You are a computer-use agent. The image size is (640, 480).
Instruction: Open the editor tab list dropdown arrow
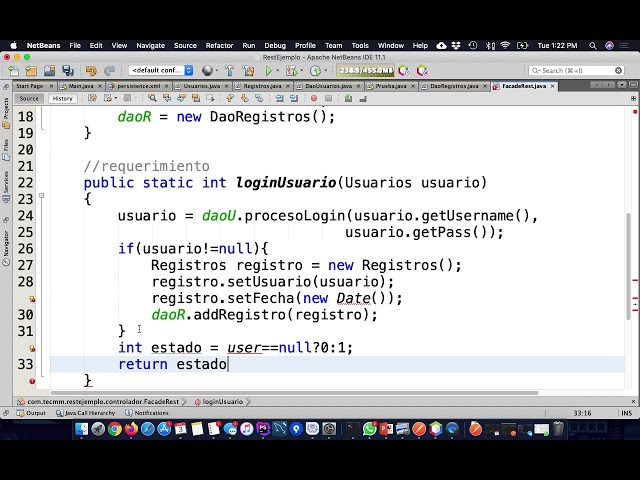click(x=621, y=85)
